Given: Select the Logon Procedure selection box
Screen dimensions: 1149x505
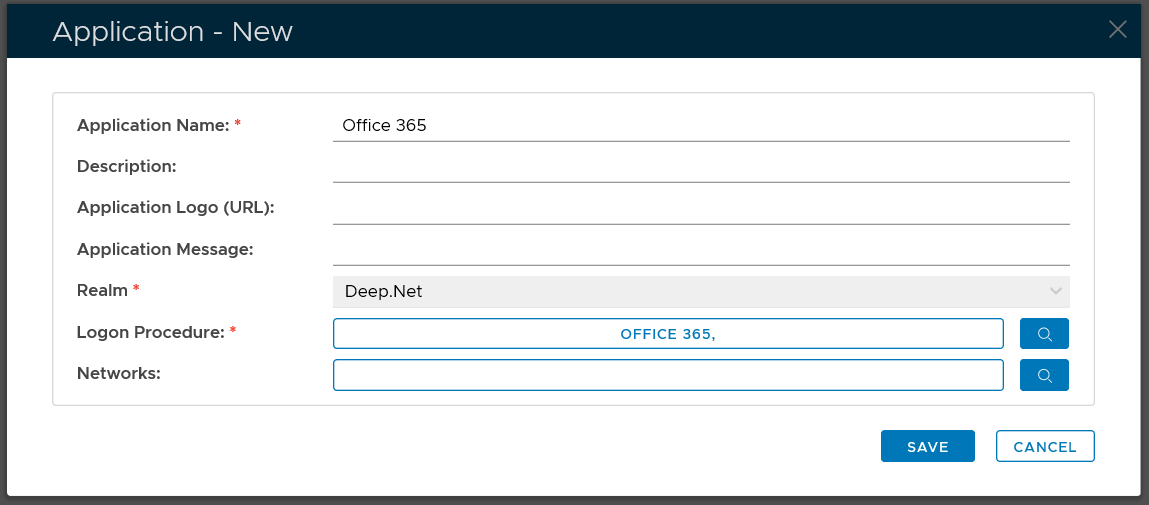Looking at the screenshot, I should coord(667,334).
